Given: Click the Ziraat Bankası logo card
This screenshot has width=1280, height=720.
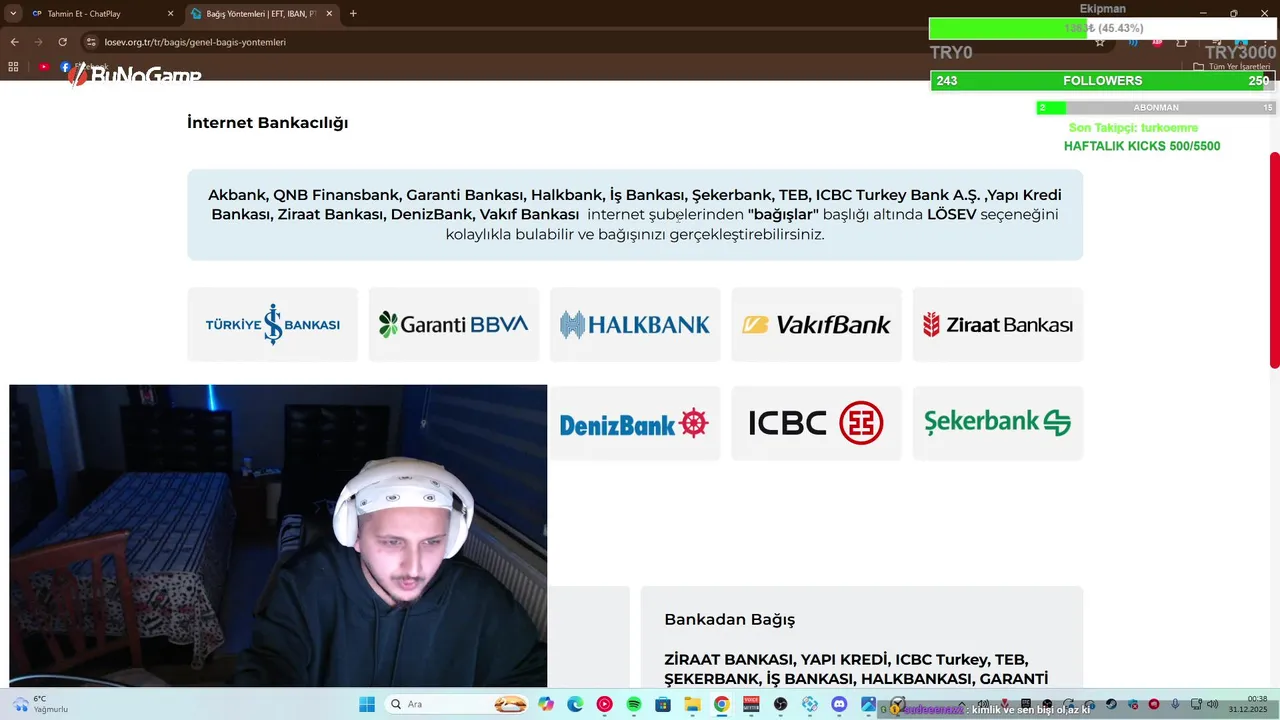Looking at the screenshot, I should [x=998, y=325].
